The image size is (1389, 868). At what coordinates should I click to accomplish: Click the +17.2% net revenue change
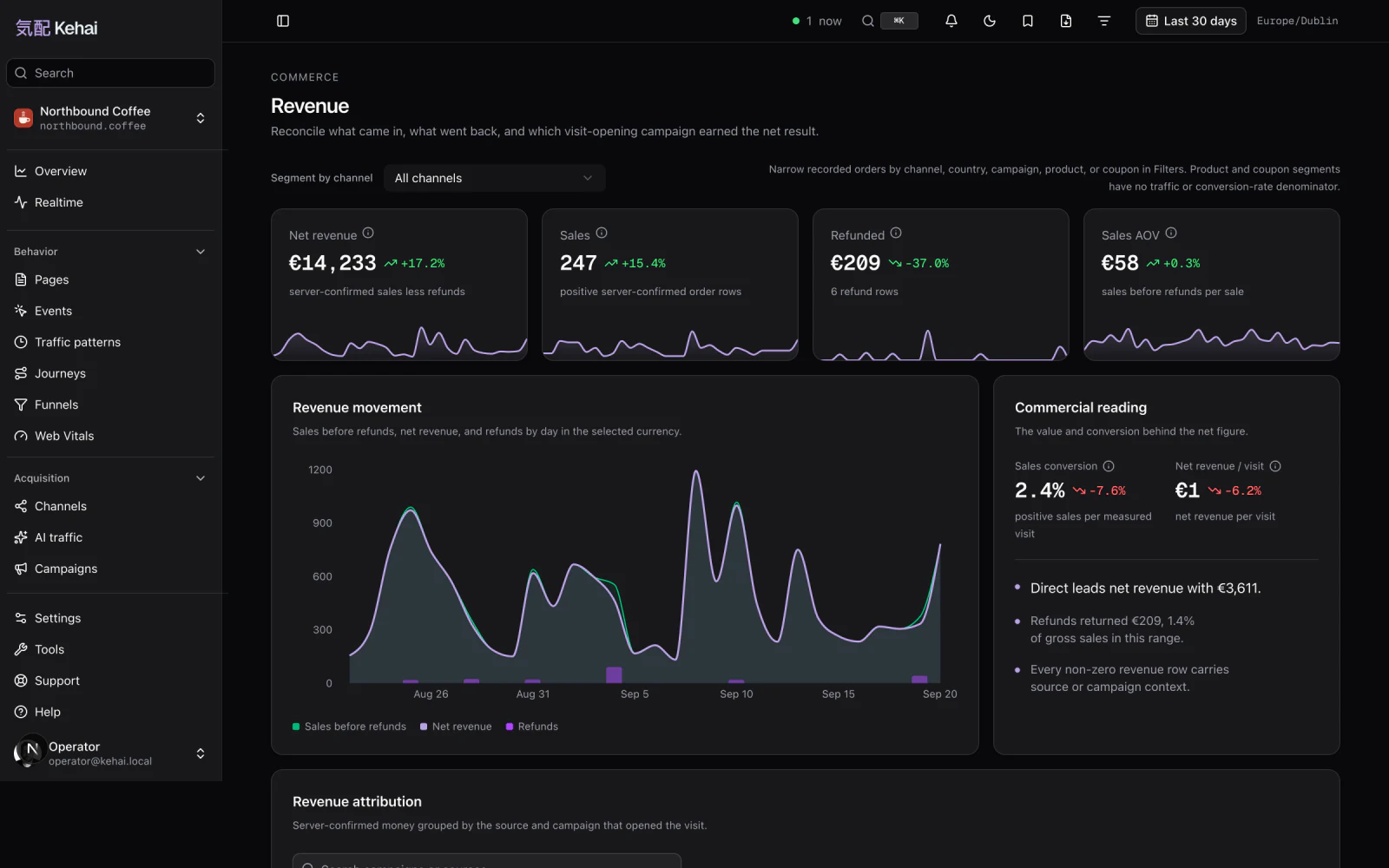coord(415,263)
